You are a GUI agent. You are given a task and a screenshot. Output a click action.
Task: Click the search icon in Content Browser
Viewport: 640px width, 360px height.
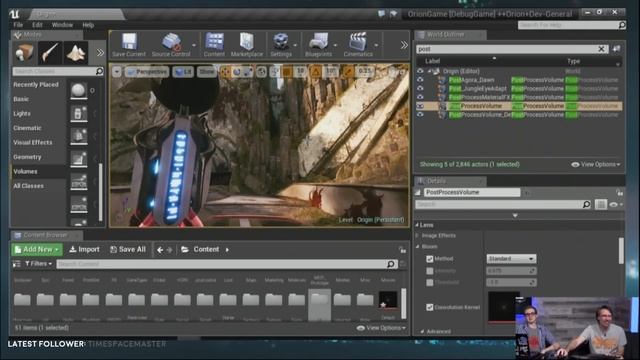391,264
